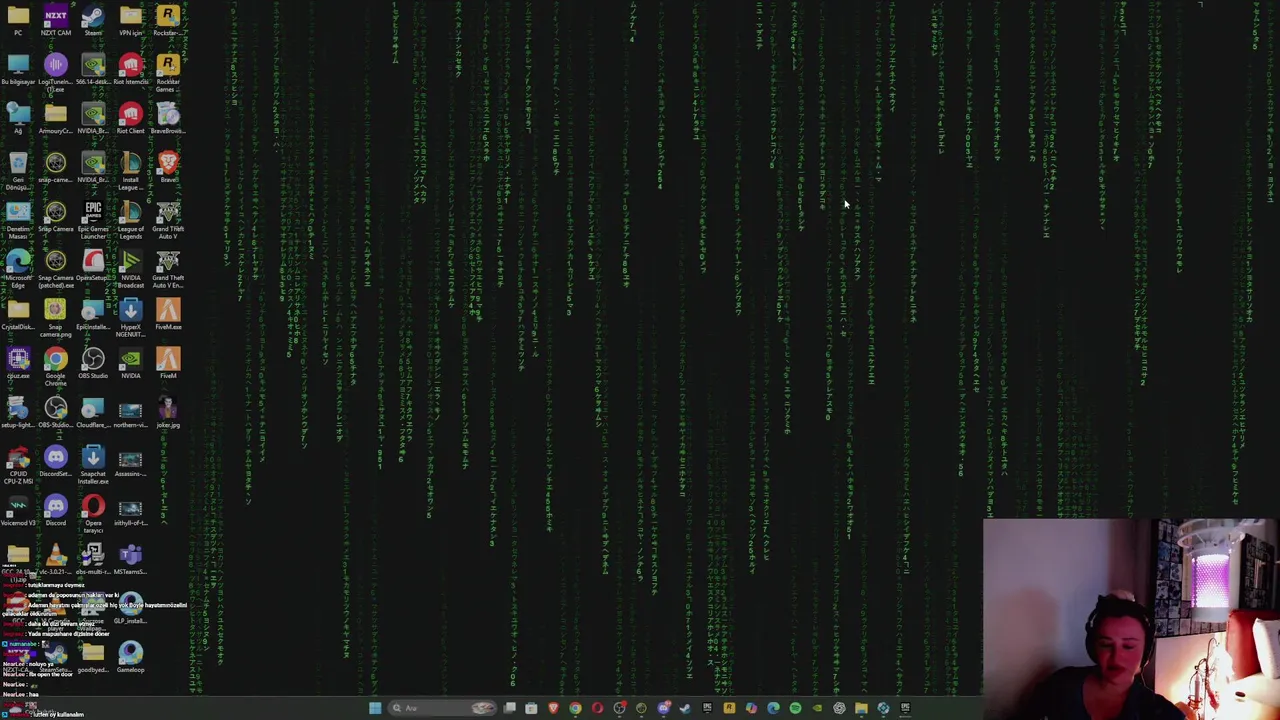Image resolution: width=1280 pixels, height=720 pixels.
Task: Select the Voicemod V3 shortcut
Action: (x=18, y=510)
